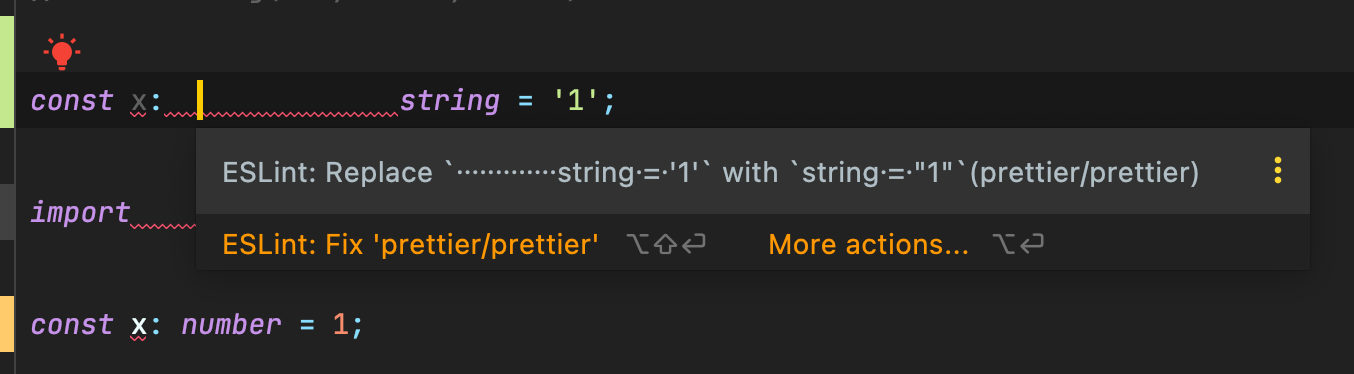This screenshot has height=374, width=1354.
Task: Click the const keyword on the string line
Action: (x=72, y=101)
